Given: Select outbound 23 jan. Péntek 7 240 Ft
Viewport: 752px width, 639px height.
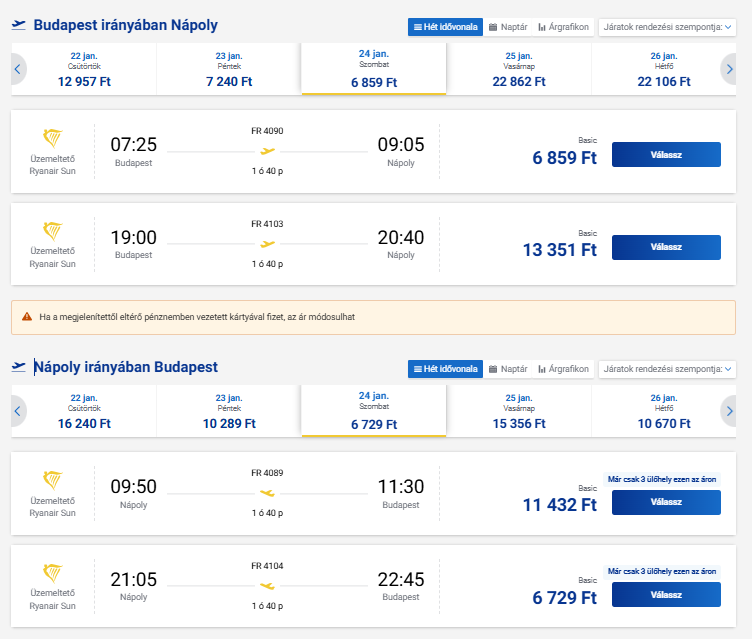Looking at the screenshot, I should [228, 69].
